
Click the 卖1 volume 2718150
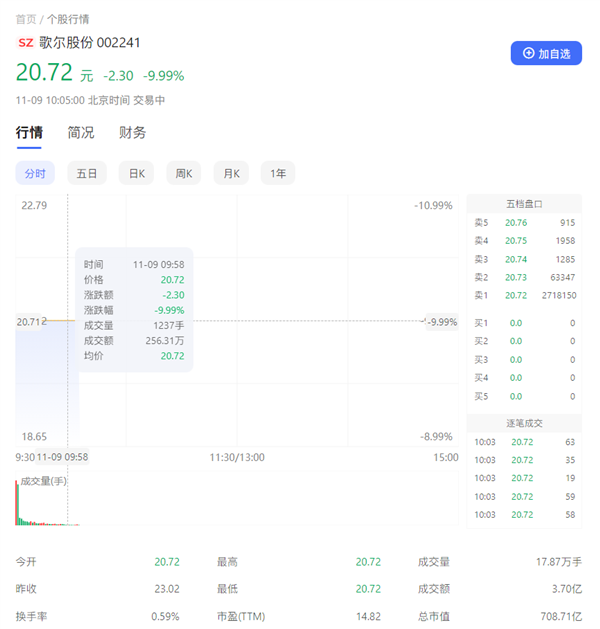coord(559,296)
